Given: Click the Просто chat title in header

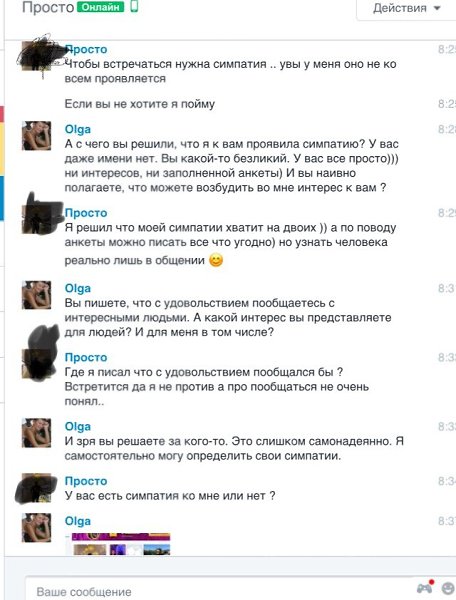Looking at the screenshot, I should 48,7.
